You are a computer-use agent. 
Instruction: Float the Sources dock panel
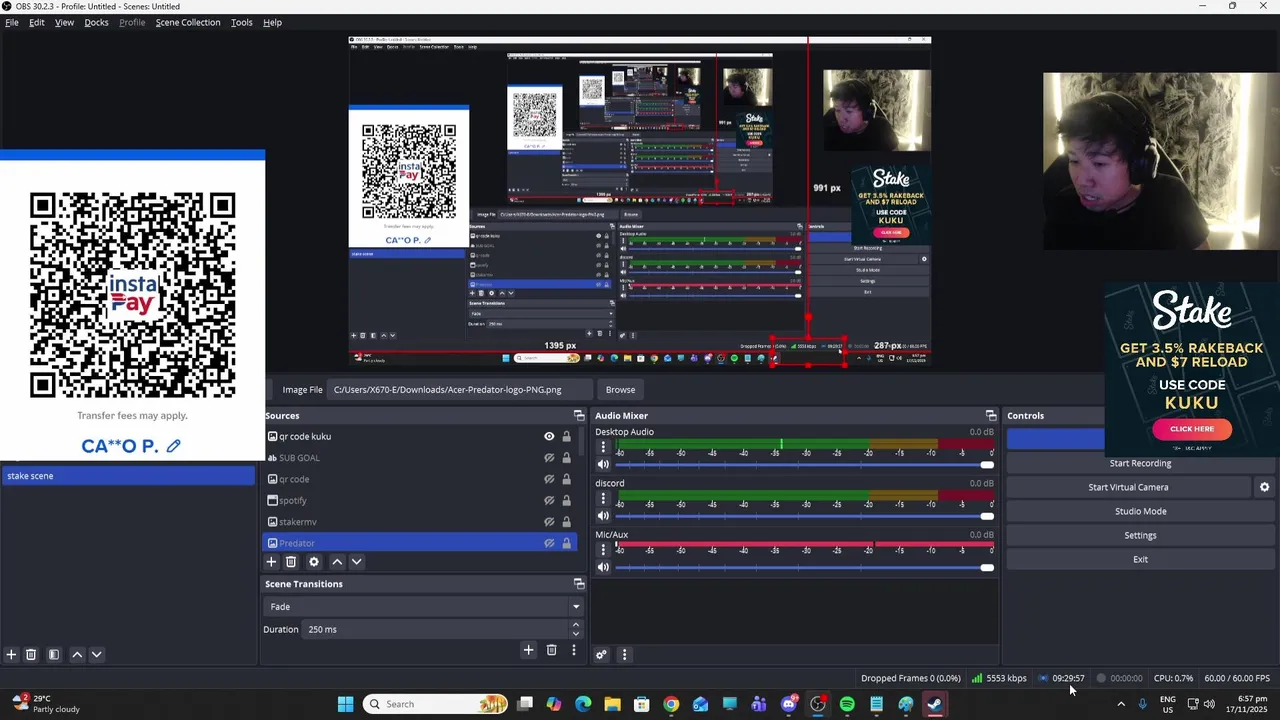point(579,416)
